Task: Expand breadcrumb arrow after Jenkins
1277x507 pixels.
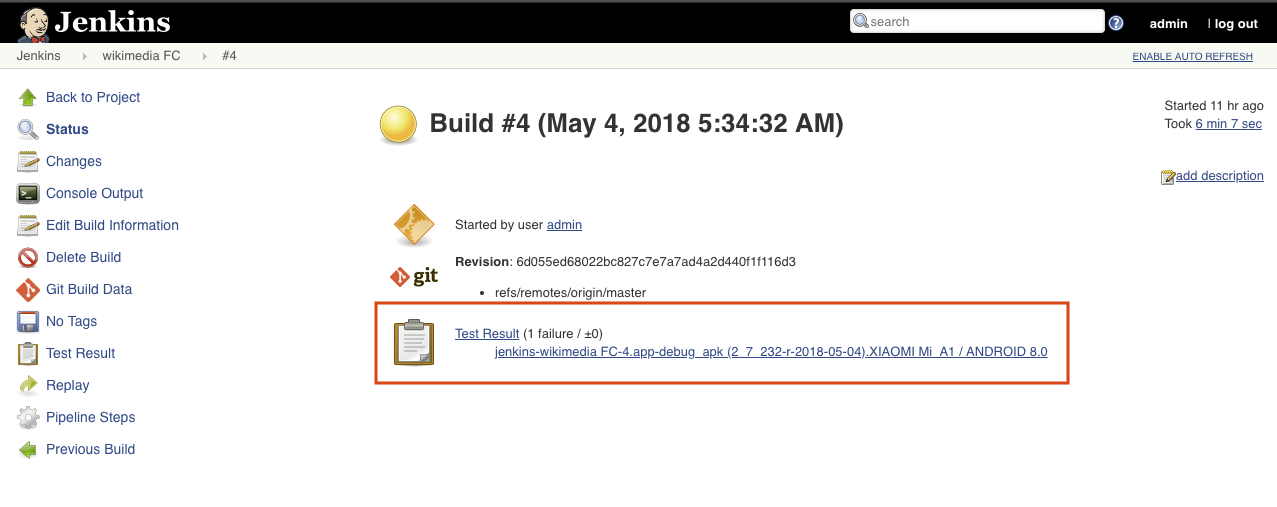Action: click(83, 56)
